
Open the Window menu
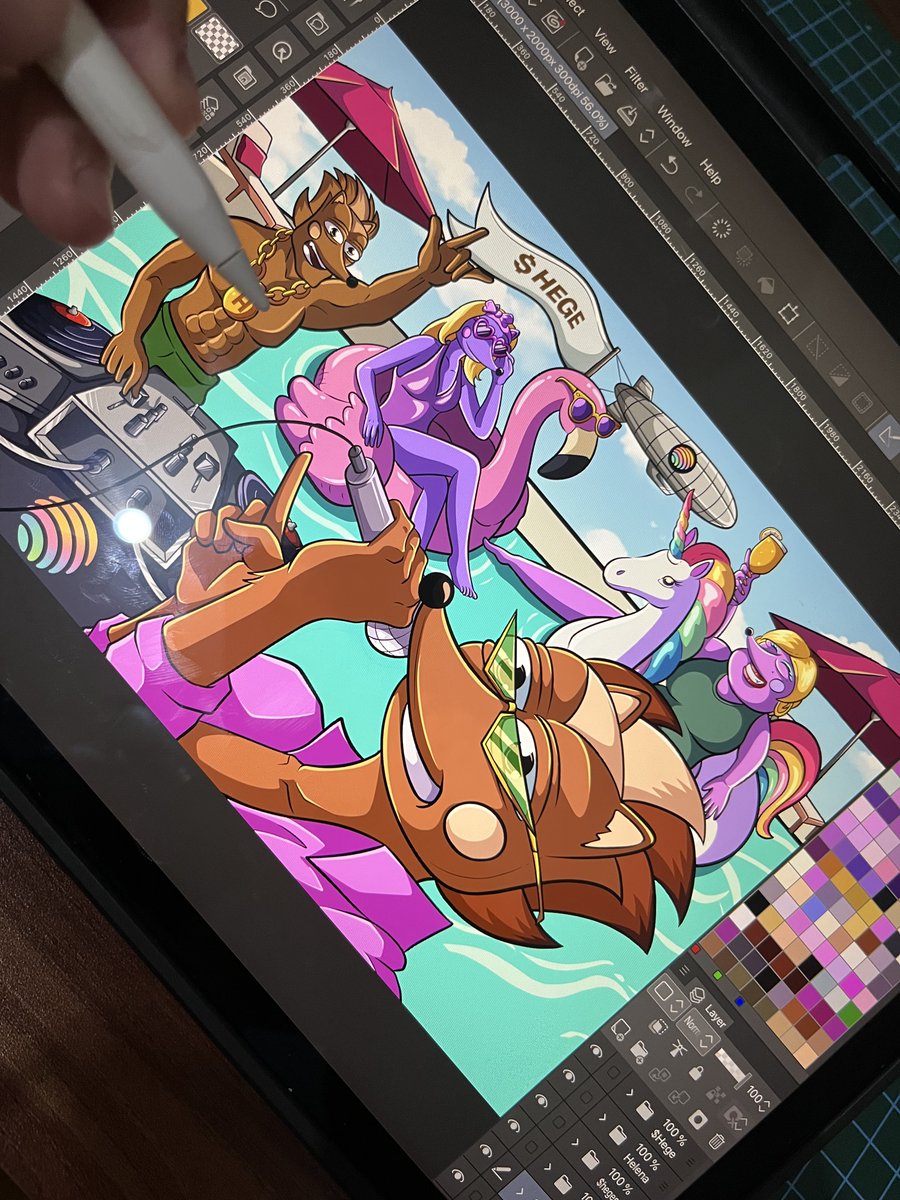(x=675, y=126)
